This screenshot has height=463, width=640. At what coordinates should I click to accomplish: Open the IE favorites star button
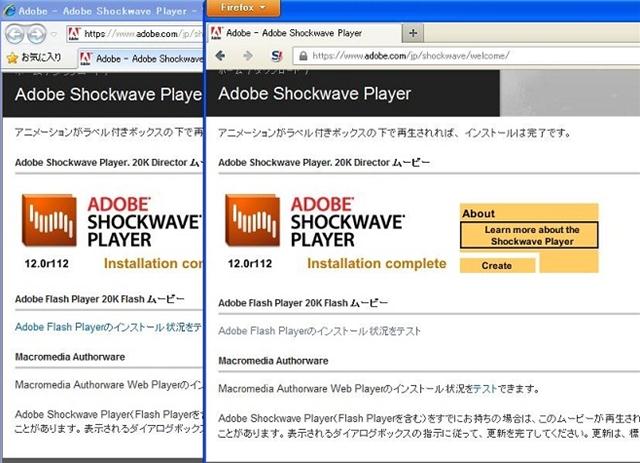tap(34, 58)
